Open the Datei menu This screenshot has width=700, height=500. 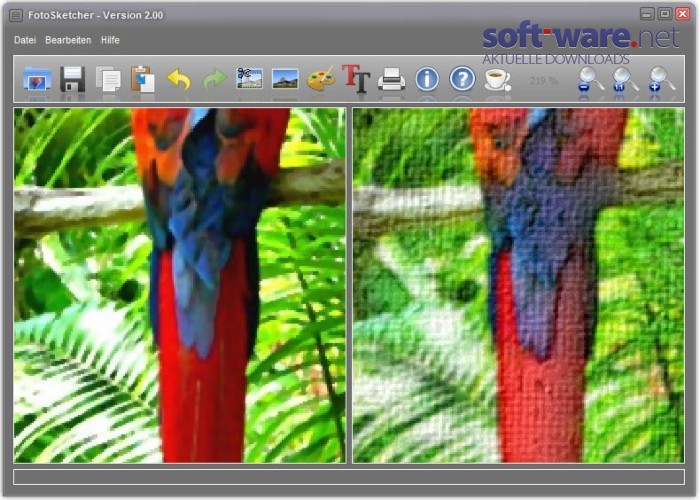coord(25,40)
